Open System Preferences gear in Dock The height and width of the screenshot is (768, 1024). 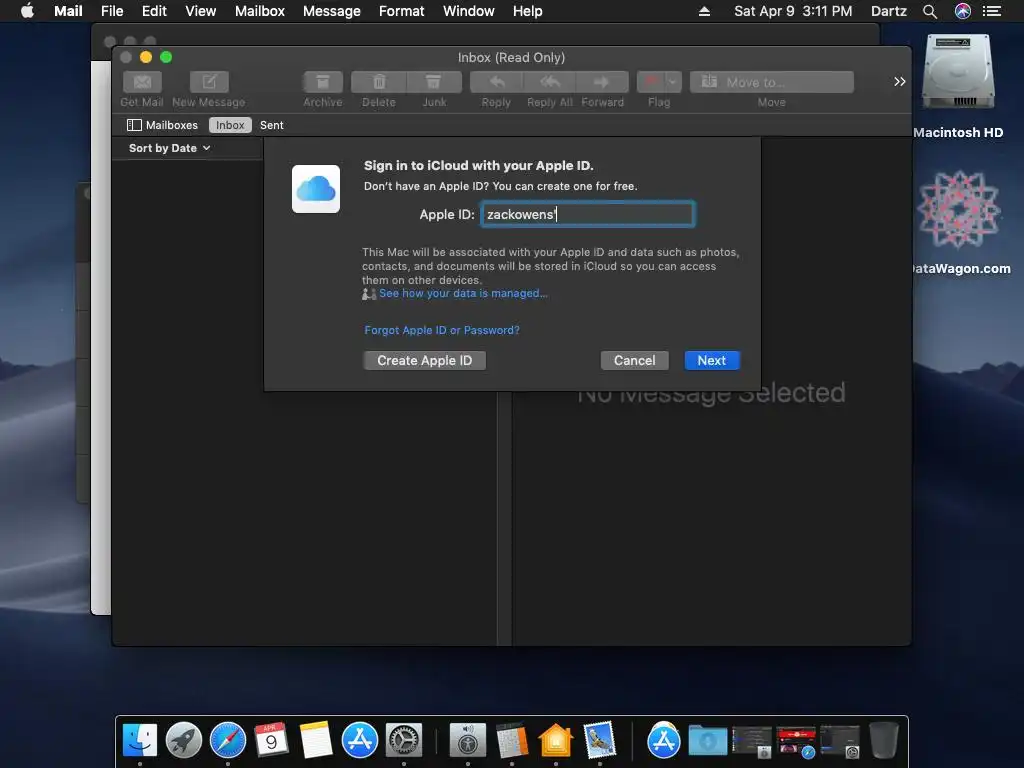[404, 741]
